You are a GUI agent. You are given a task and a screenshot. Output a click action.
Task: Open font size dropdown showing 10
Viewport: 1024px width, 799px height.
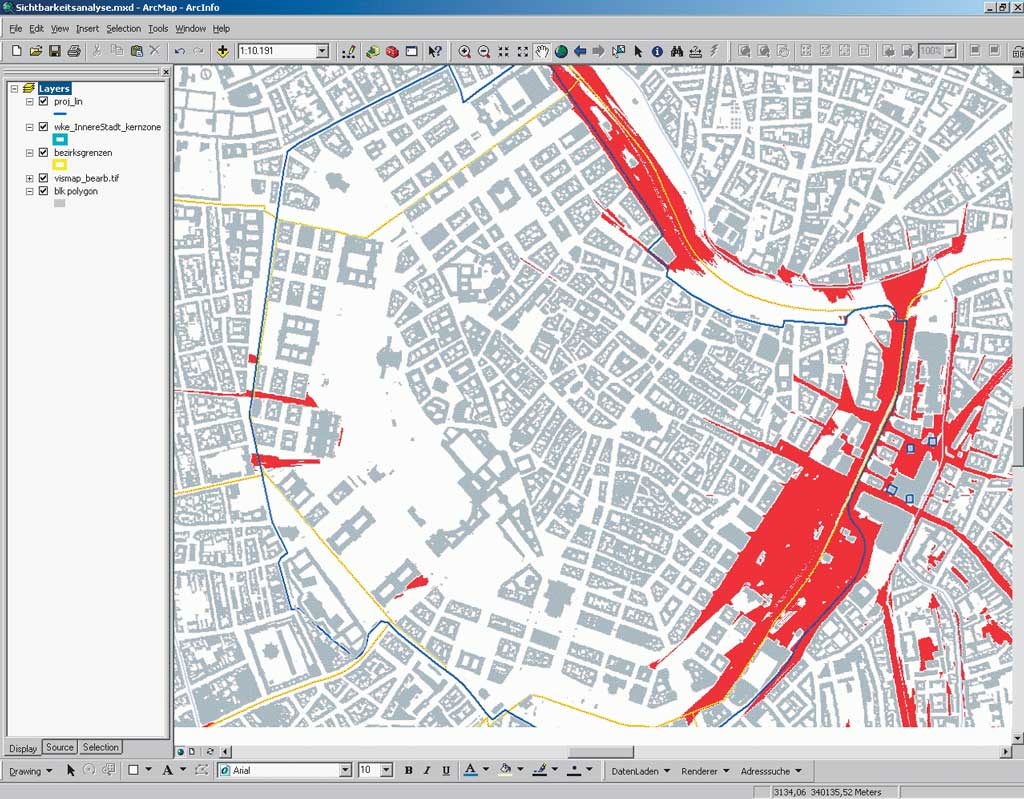386,770
